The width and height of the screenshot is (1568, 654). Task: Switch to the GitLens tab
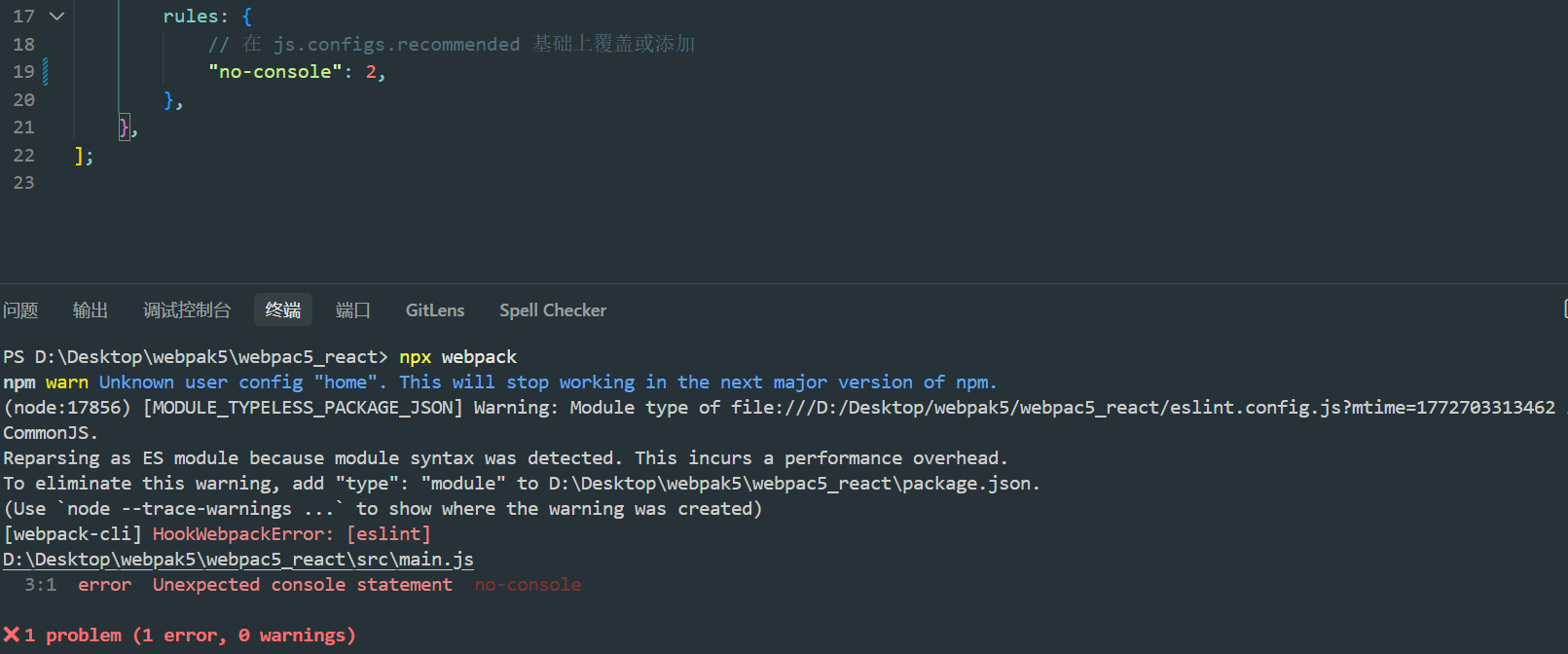click(x=435, y=310)
